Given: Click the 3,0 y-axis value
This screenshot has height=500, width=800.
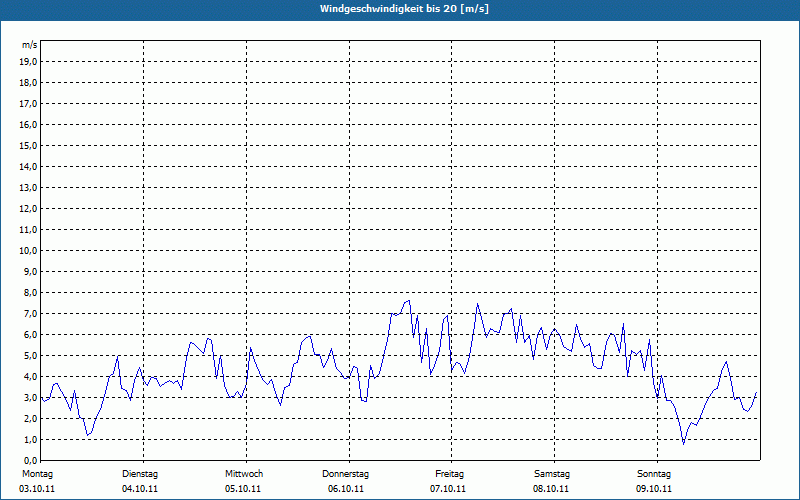Looking at the screenshot, I should point(29,397).
